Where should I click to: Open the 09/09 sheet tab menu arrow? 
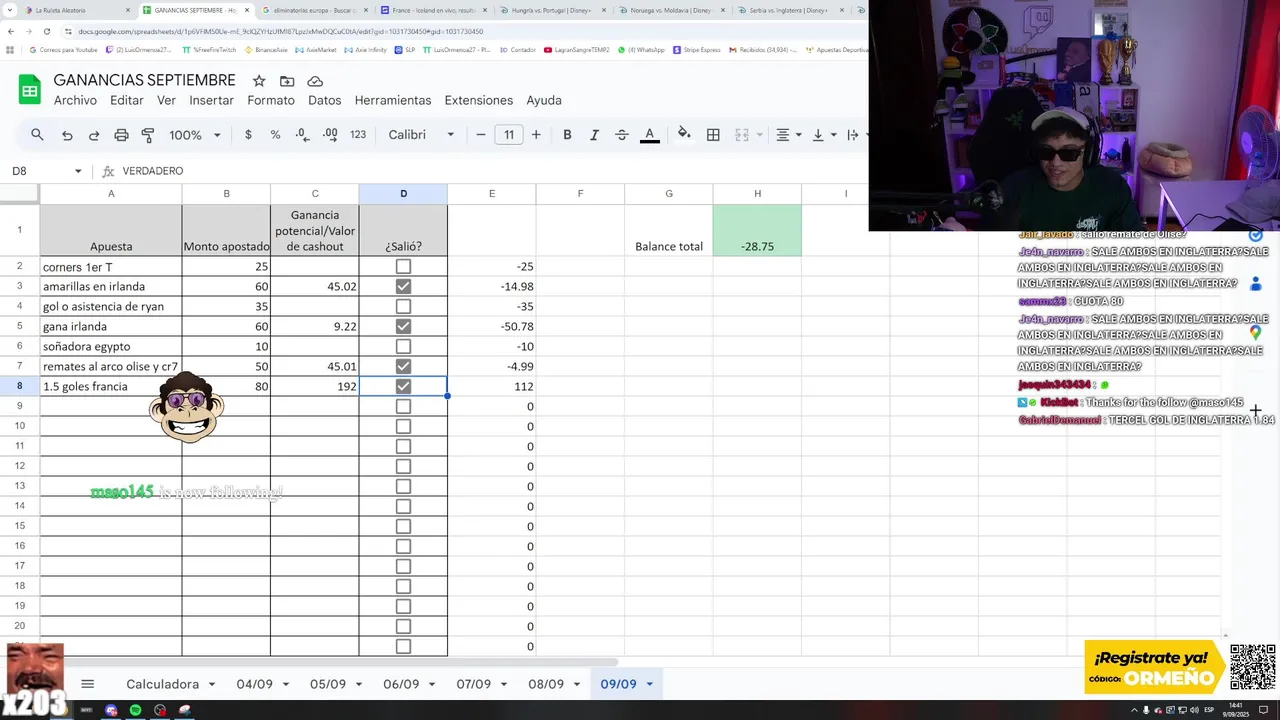[649, 684]
